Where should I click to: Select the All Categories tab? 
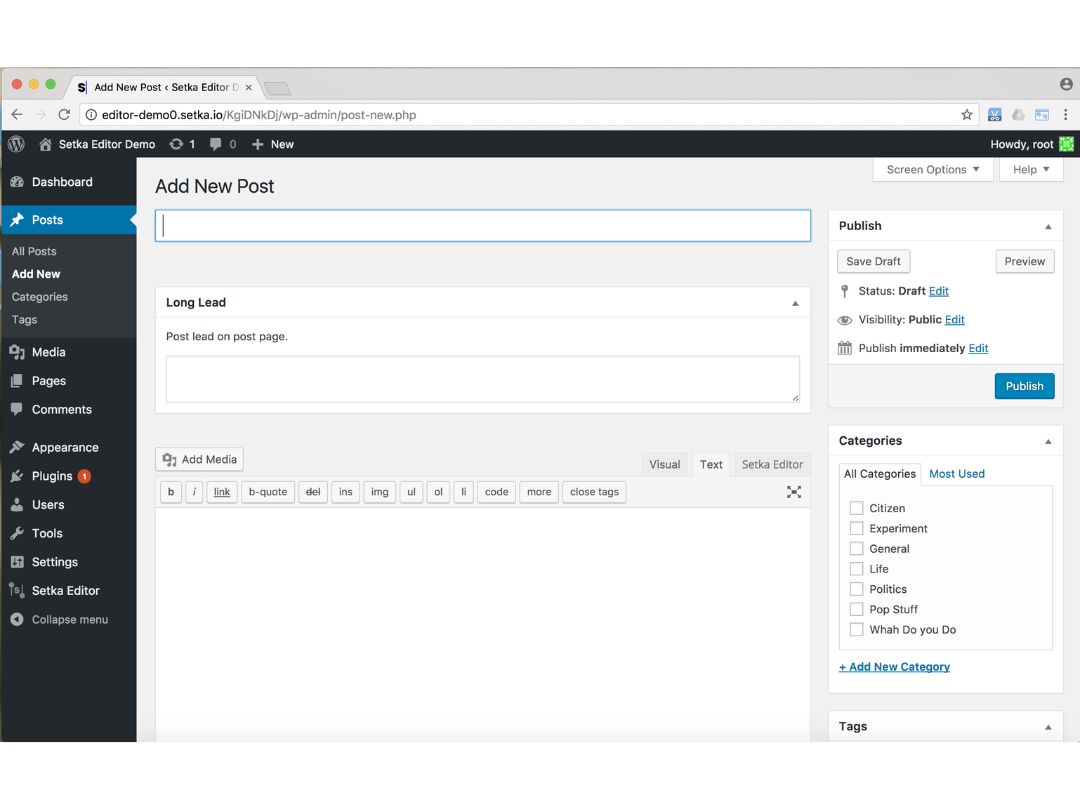coord(880,474)
